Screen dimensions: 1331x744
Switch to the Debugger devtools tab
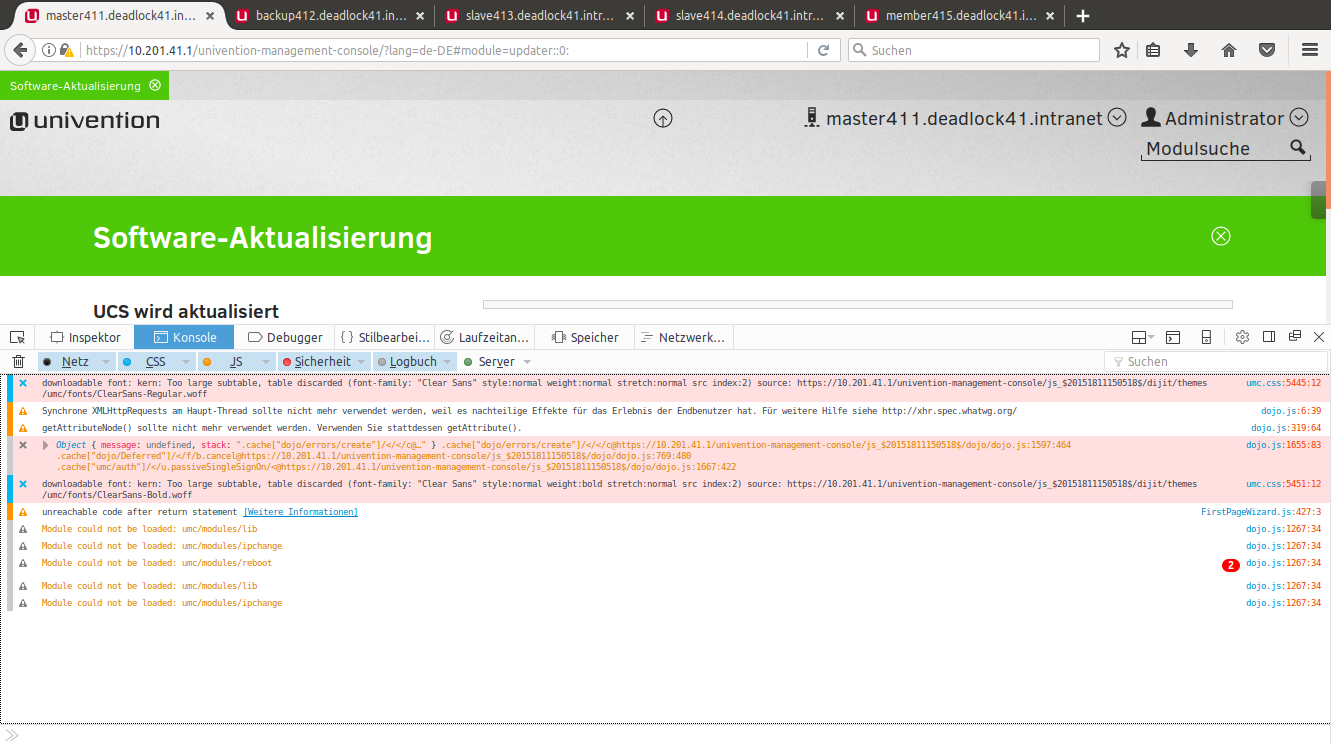(285, 337)
